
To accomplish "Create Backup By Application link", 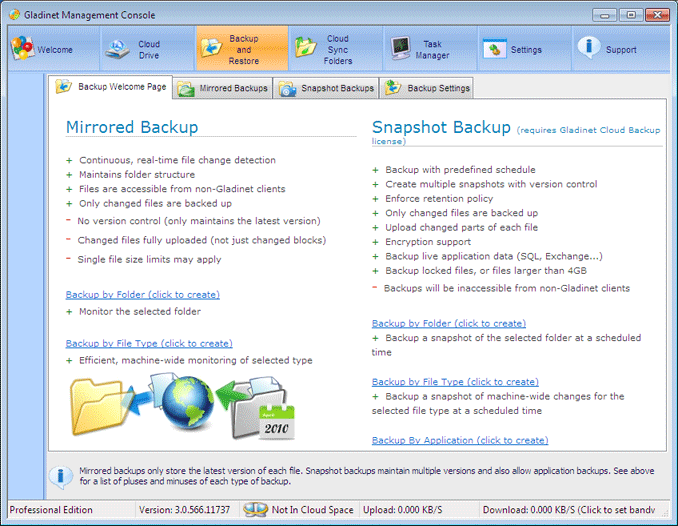I will click(x=460, y=440).
